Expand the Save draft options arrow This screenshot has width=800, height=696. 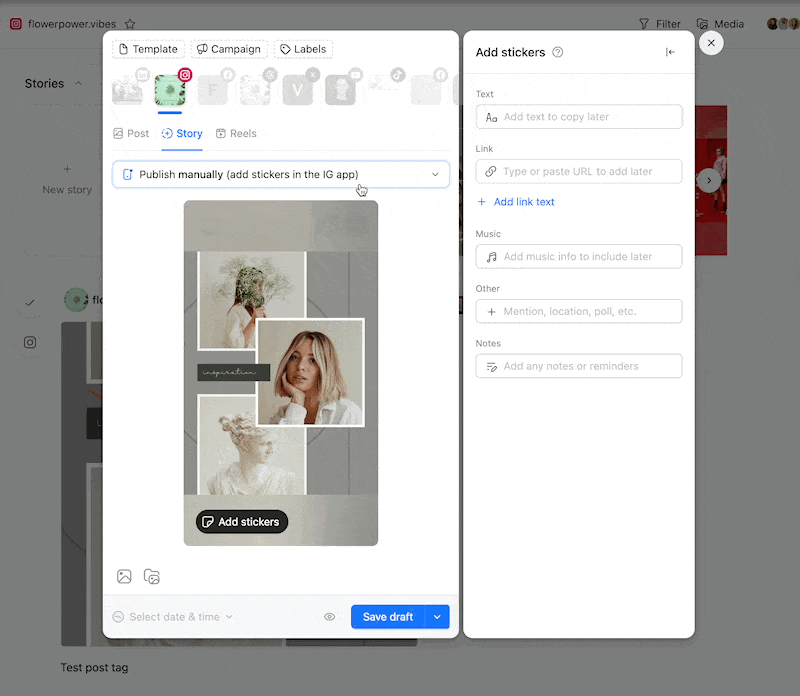coord(437,617)
